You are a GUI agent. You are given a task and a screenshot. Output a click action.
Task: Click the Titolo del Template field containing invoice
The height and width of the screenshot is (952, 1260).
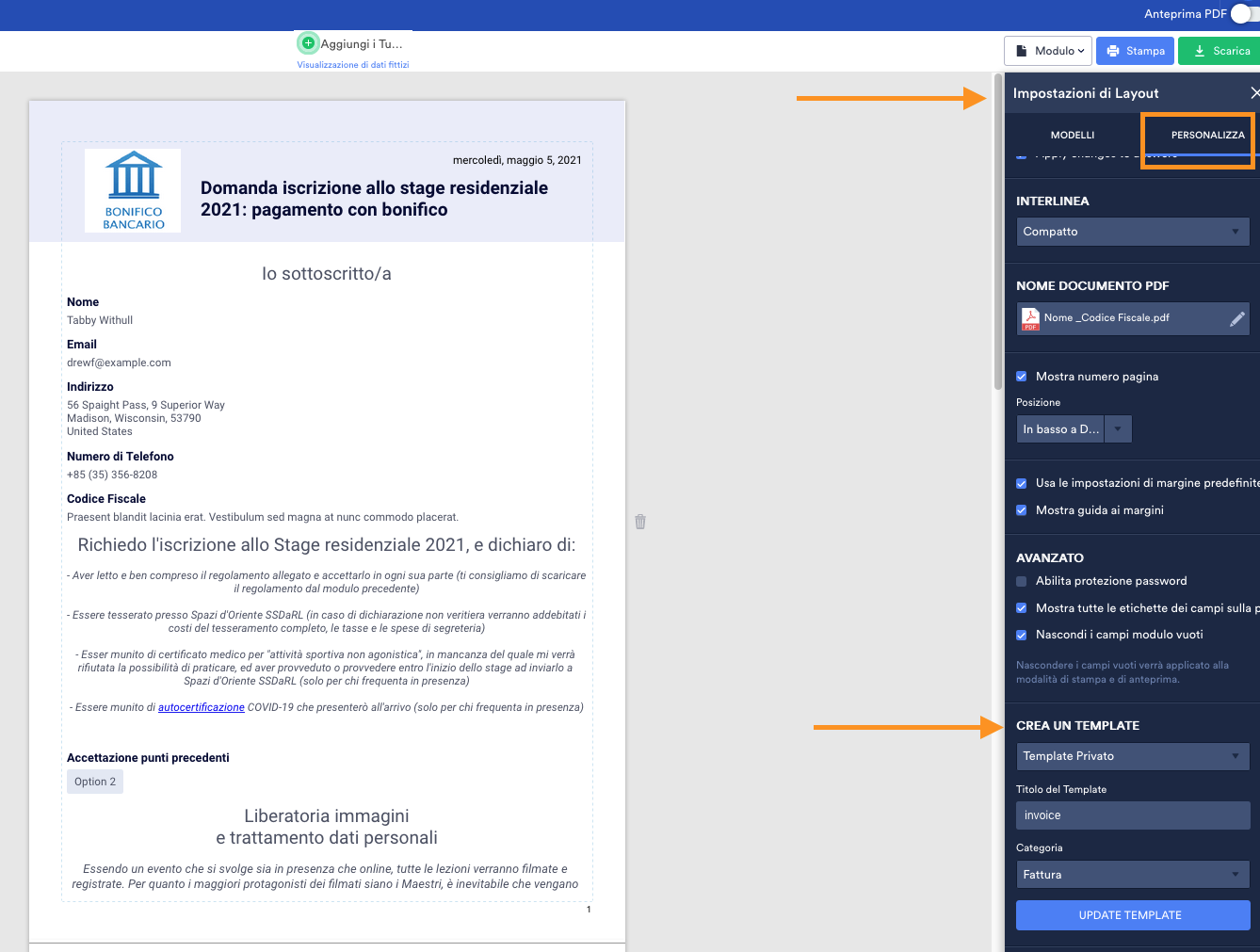[x=1132, y=815]
